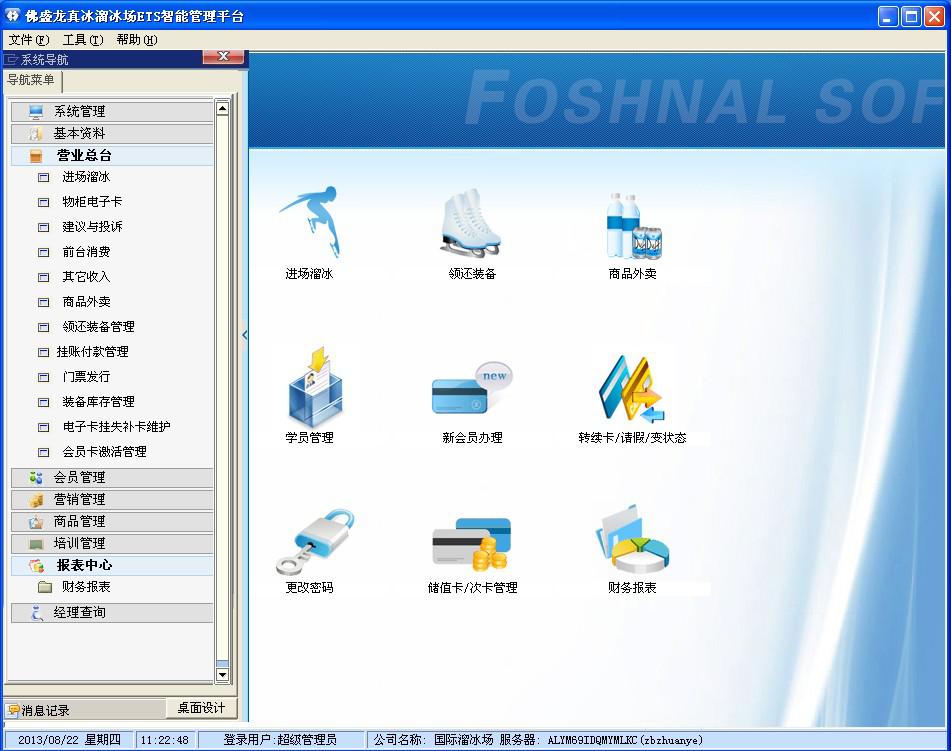Click the navigation scrollbar down arrow

(x=223, y=675)
